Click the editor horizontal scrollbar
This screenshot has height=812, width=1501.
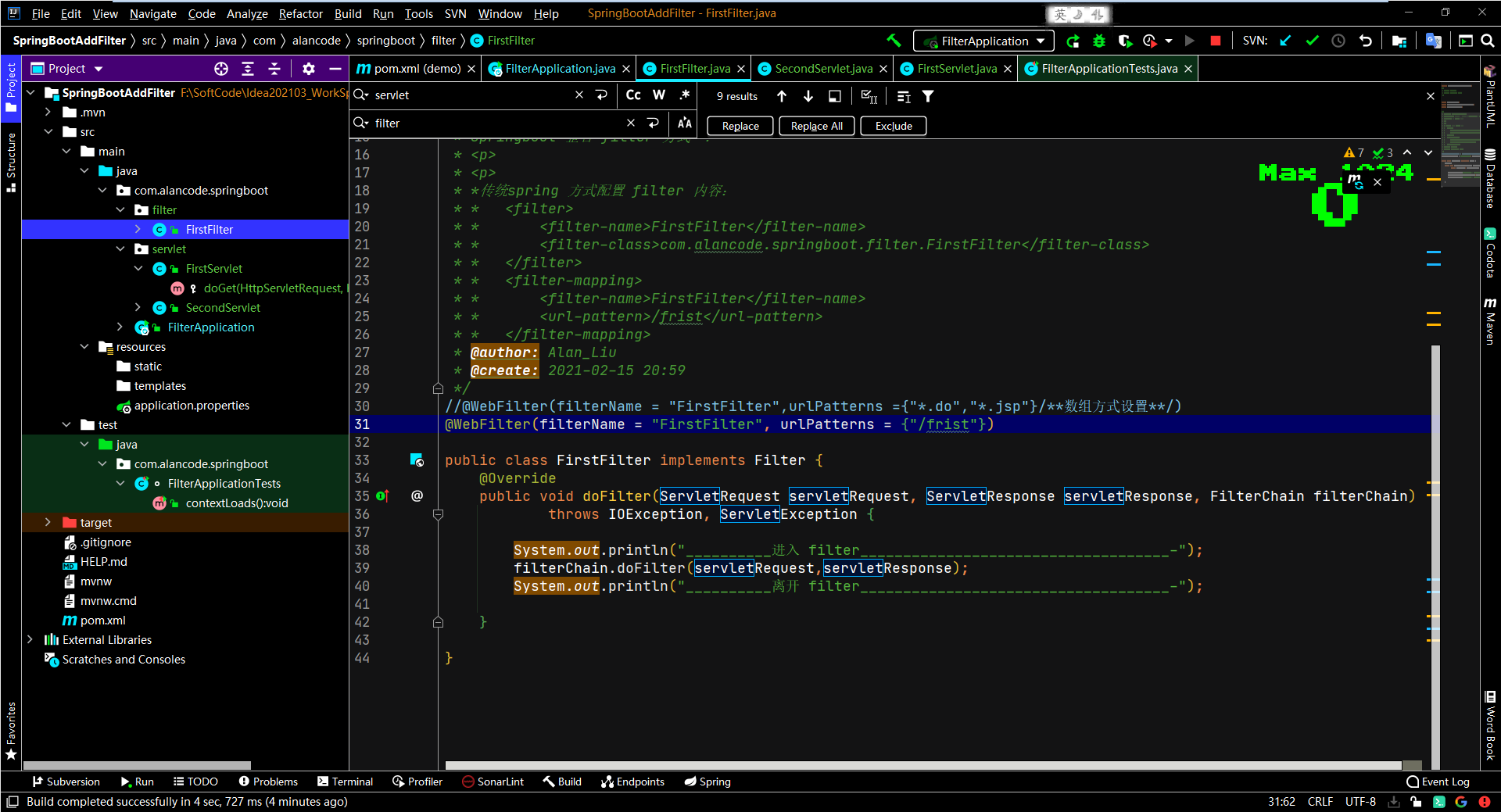(922, 765)
